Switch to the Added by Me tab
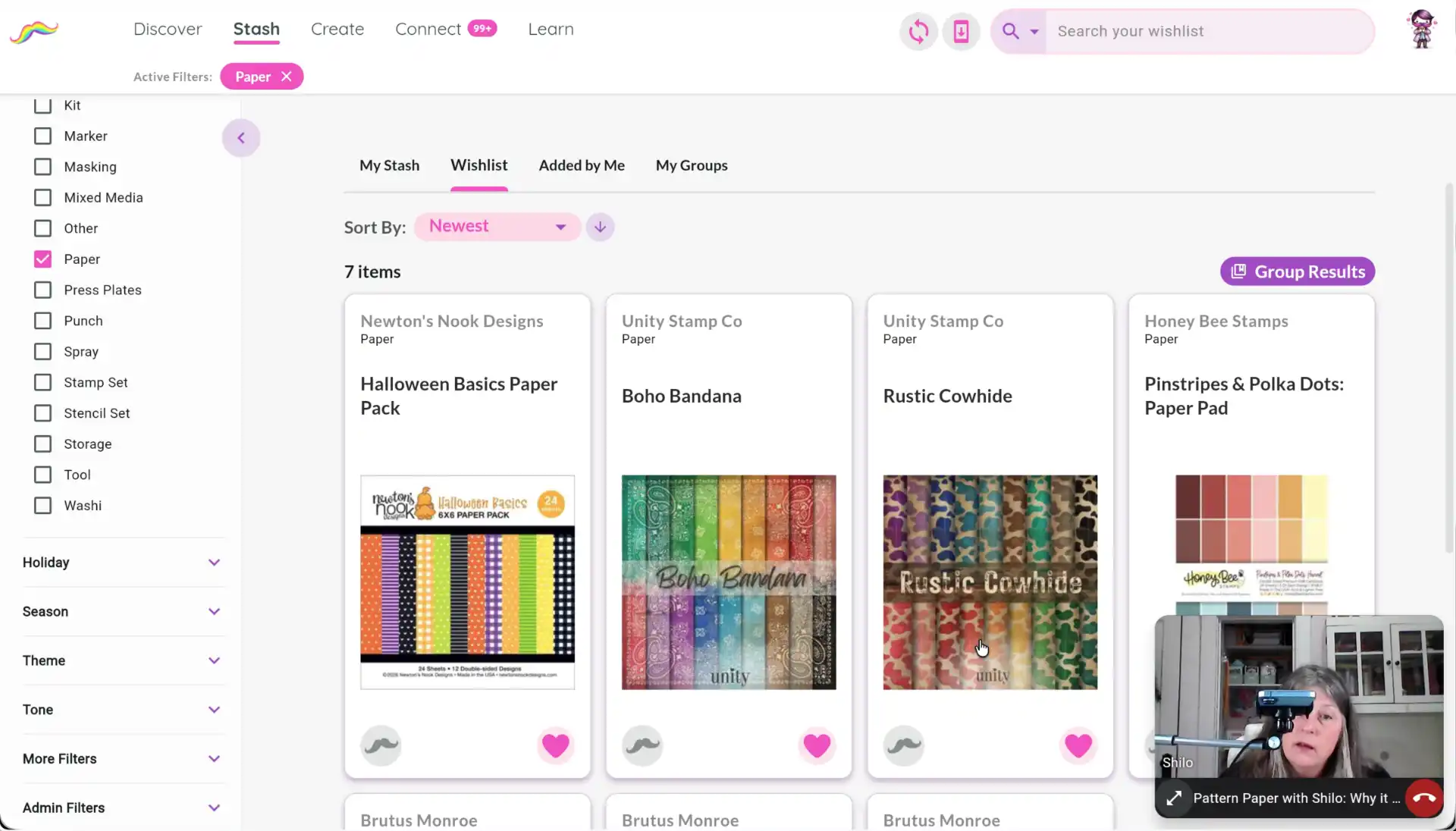 click(582, 165)
